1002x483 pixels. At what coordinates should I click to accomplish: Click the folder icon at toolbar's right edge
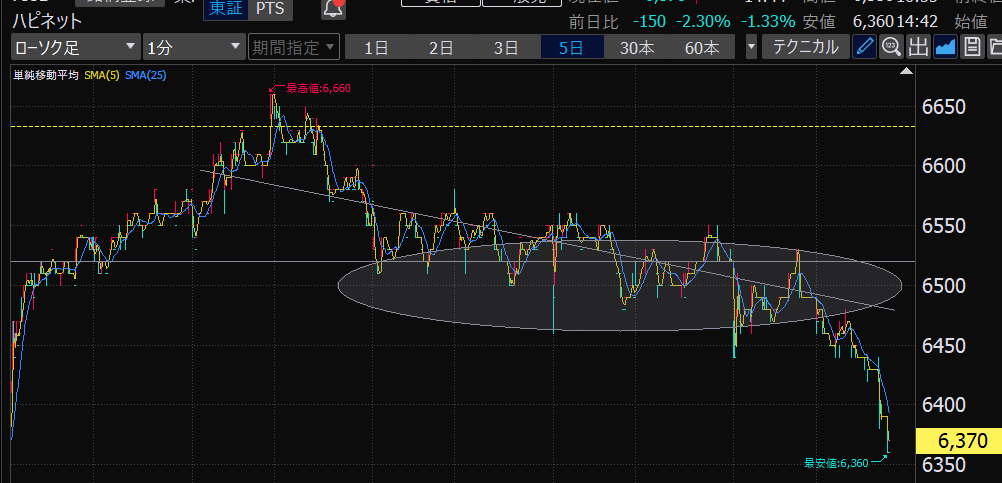click(x=994, y=47)
